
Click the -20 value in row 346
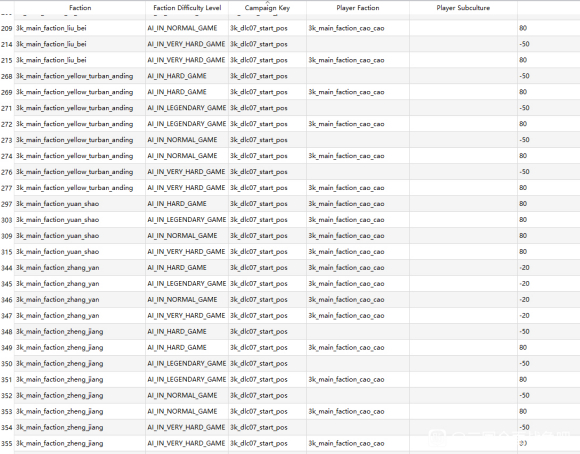point(524,300)
